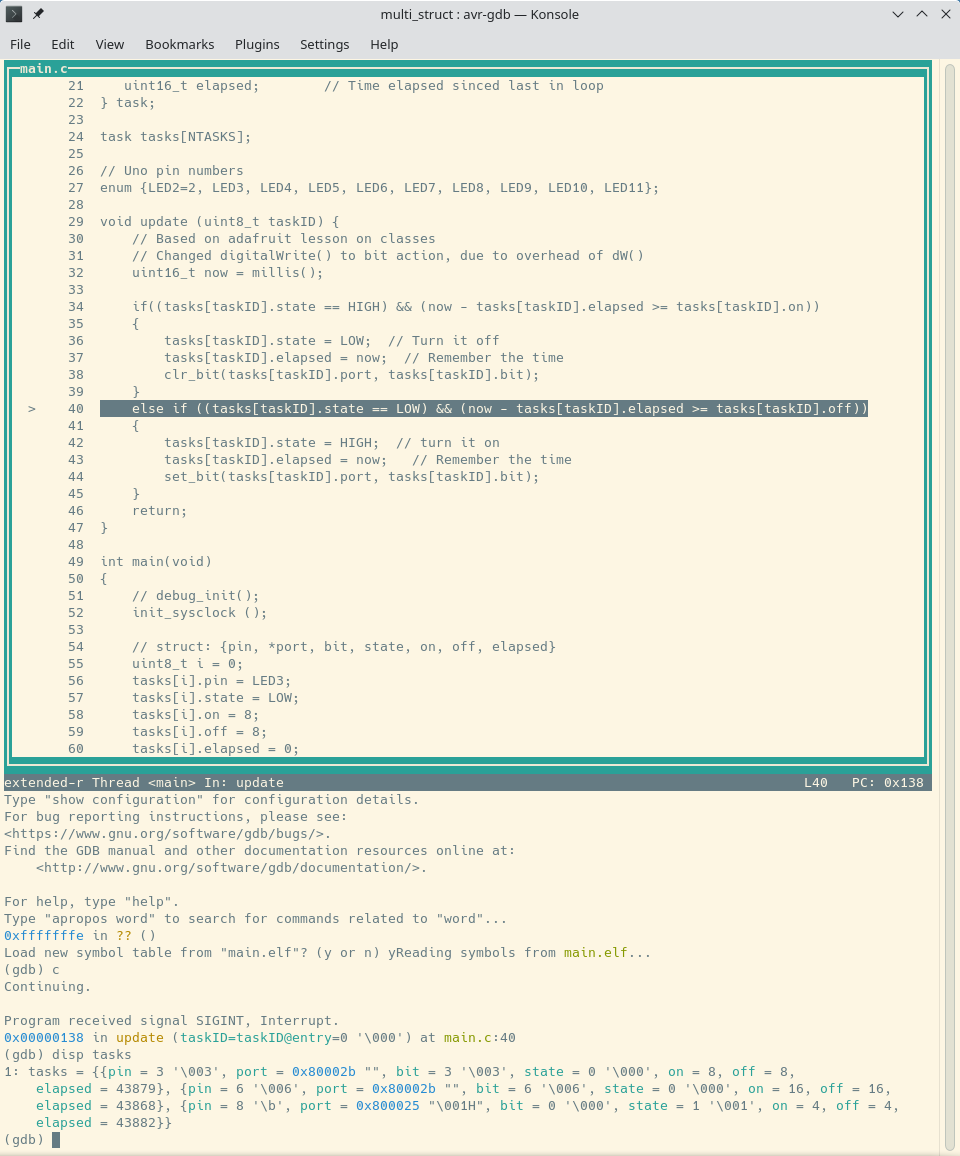The image size is (960, 1156).
Task: Click the '(gdb) disp tasks' command line
Action: point(68,1054)
